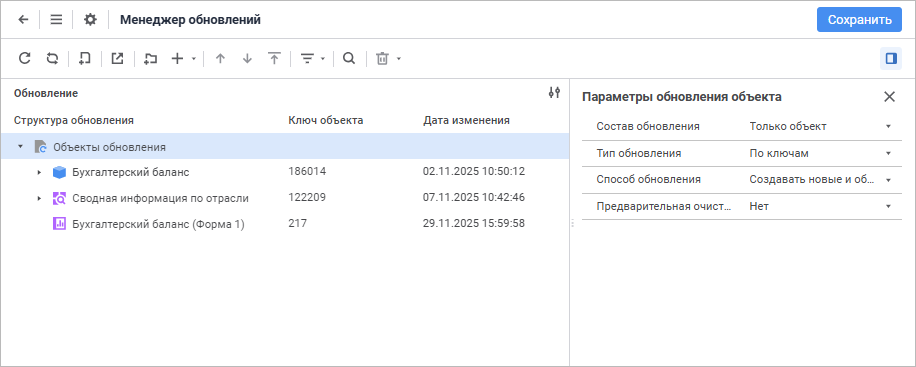Click the open-in-external-window icon
The height and width of the screenshot is (367, 916).
tap(117, 58)
